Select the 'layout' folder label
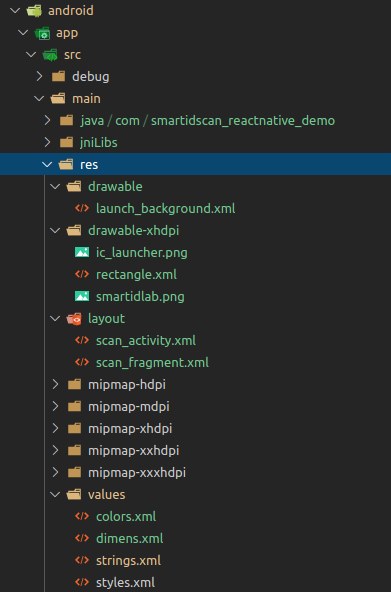The height and width of the screenshot is (592, 391). 106,319
